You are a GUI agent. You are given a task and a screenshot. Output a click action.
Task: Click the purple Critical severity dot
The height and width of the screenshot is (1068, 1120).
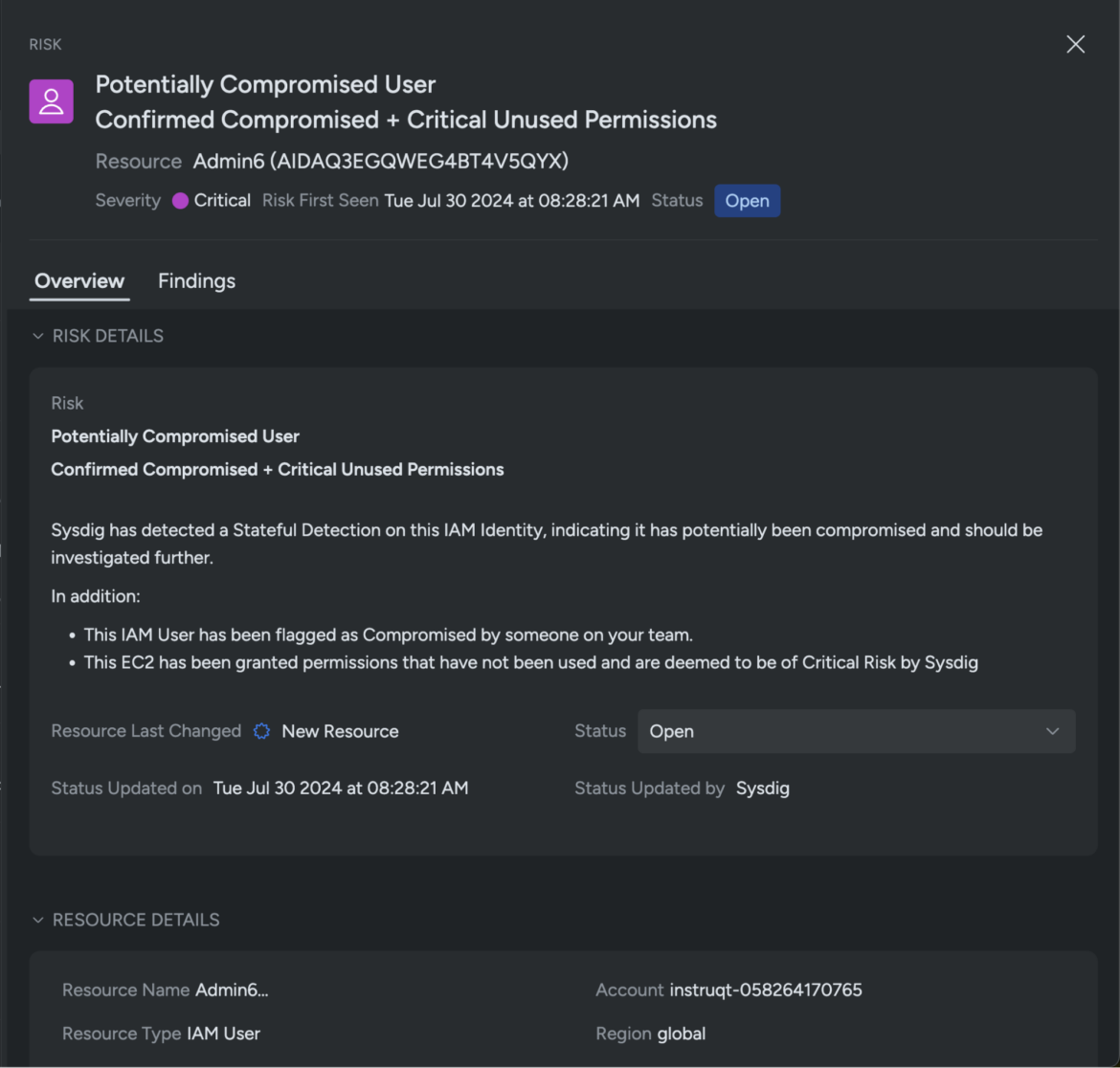(x=180, y=201)
